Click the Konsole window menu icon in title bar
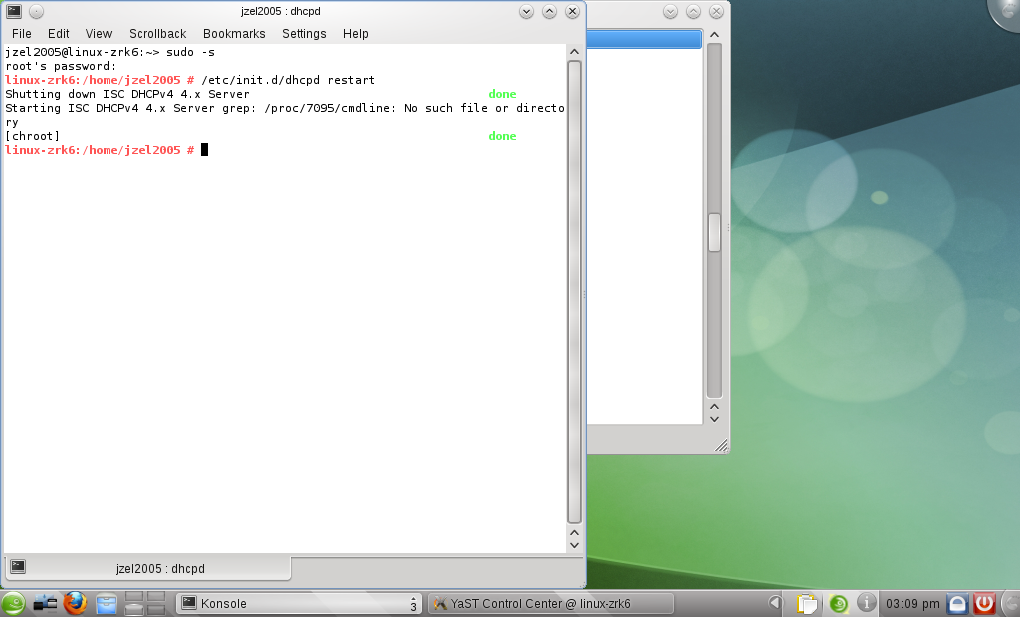 [x=14, y=11]
